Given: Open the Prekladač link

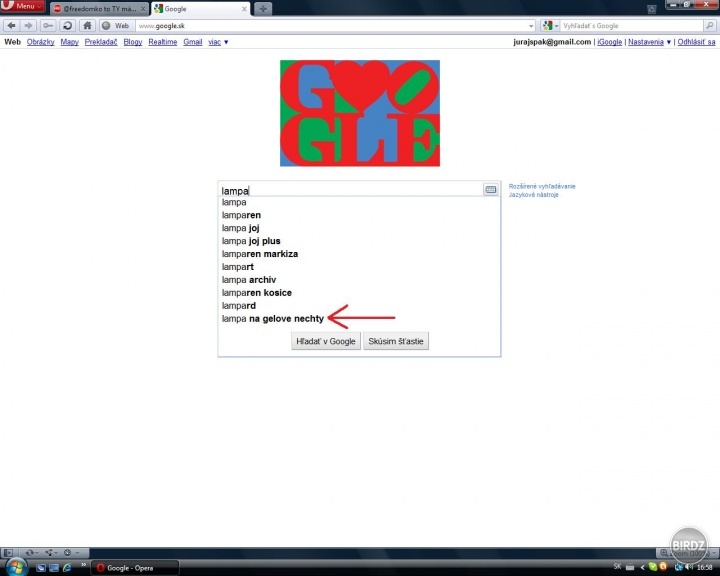Looking at the screenshot, I should pos(101,42).
